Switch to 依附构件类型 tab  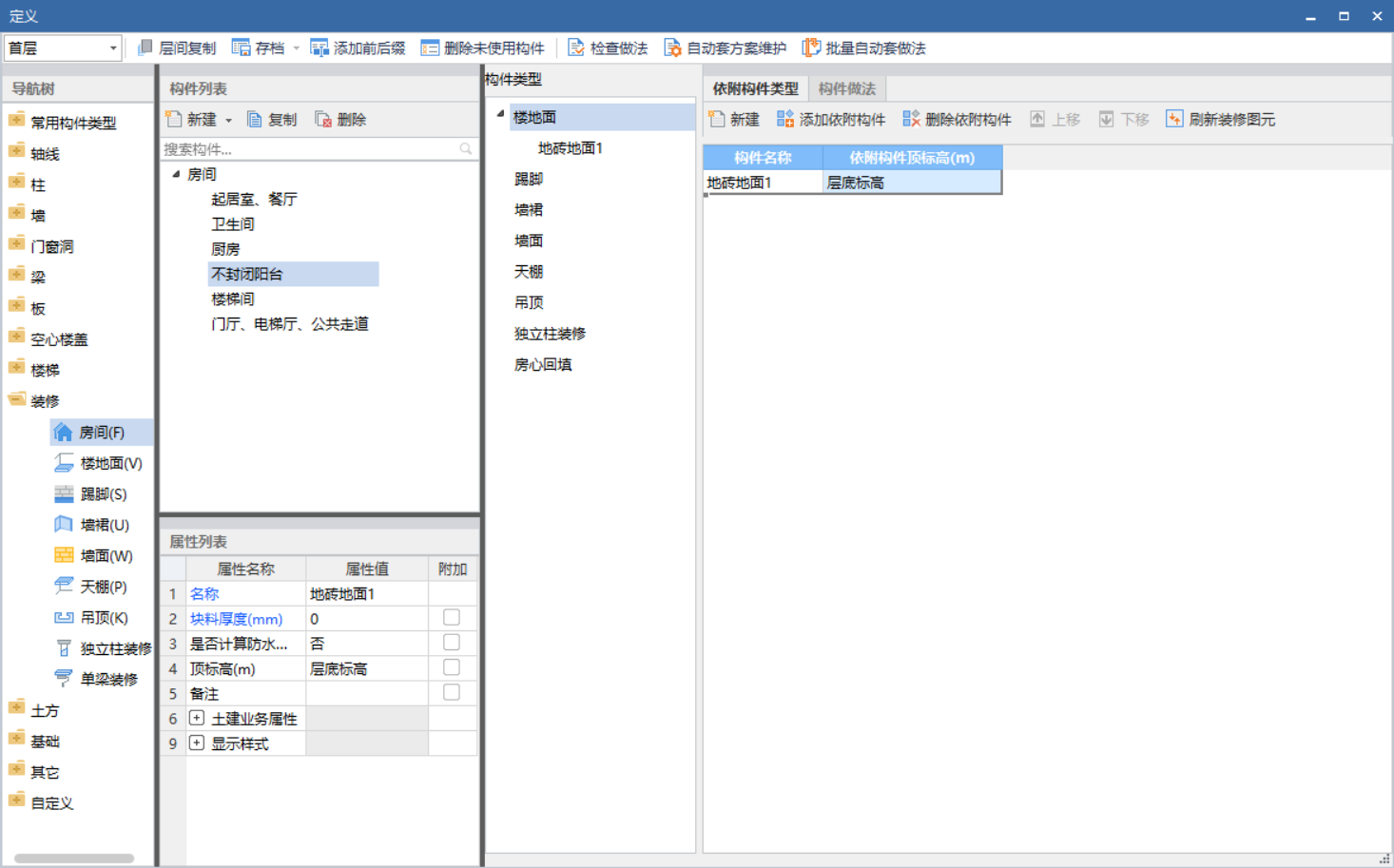pos(756,88)
